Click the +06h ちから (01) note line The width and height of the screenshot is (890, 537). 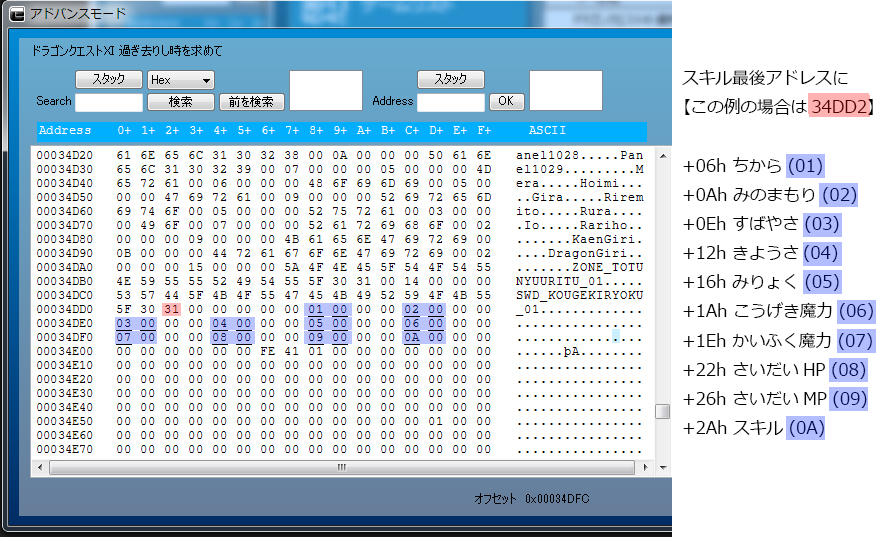tap(753, 166)
